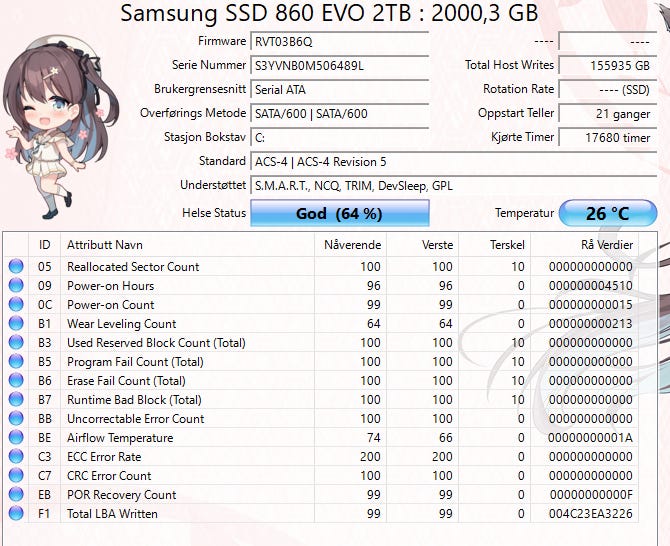Click the God (64 %) health status button
This screenshot has width=670, height=546.
pos(340,213)
